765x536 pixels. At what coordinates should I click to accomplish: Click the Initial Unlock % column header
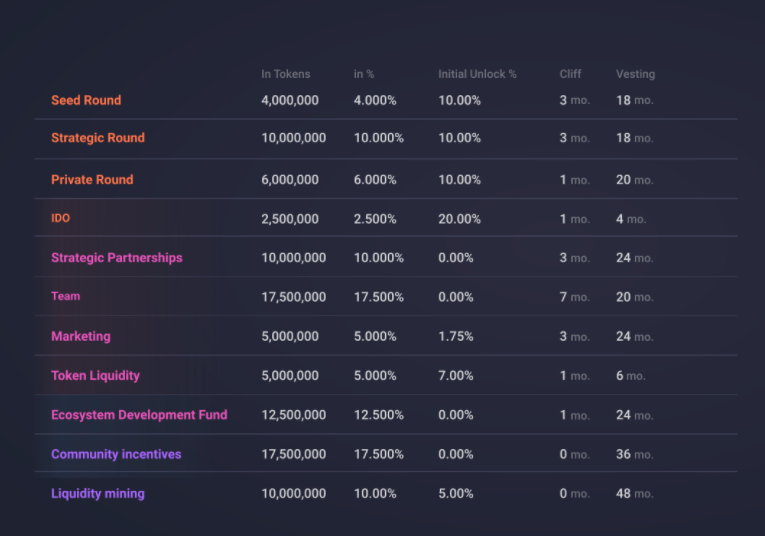(x=477, y=74)
